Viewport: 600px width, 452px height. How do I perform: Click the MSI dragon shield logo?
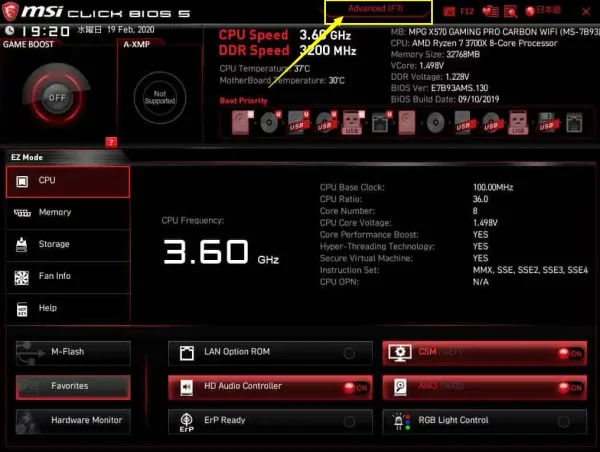coord(10,11)
